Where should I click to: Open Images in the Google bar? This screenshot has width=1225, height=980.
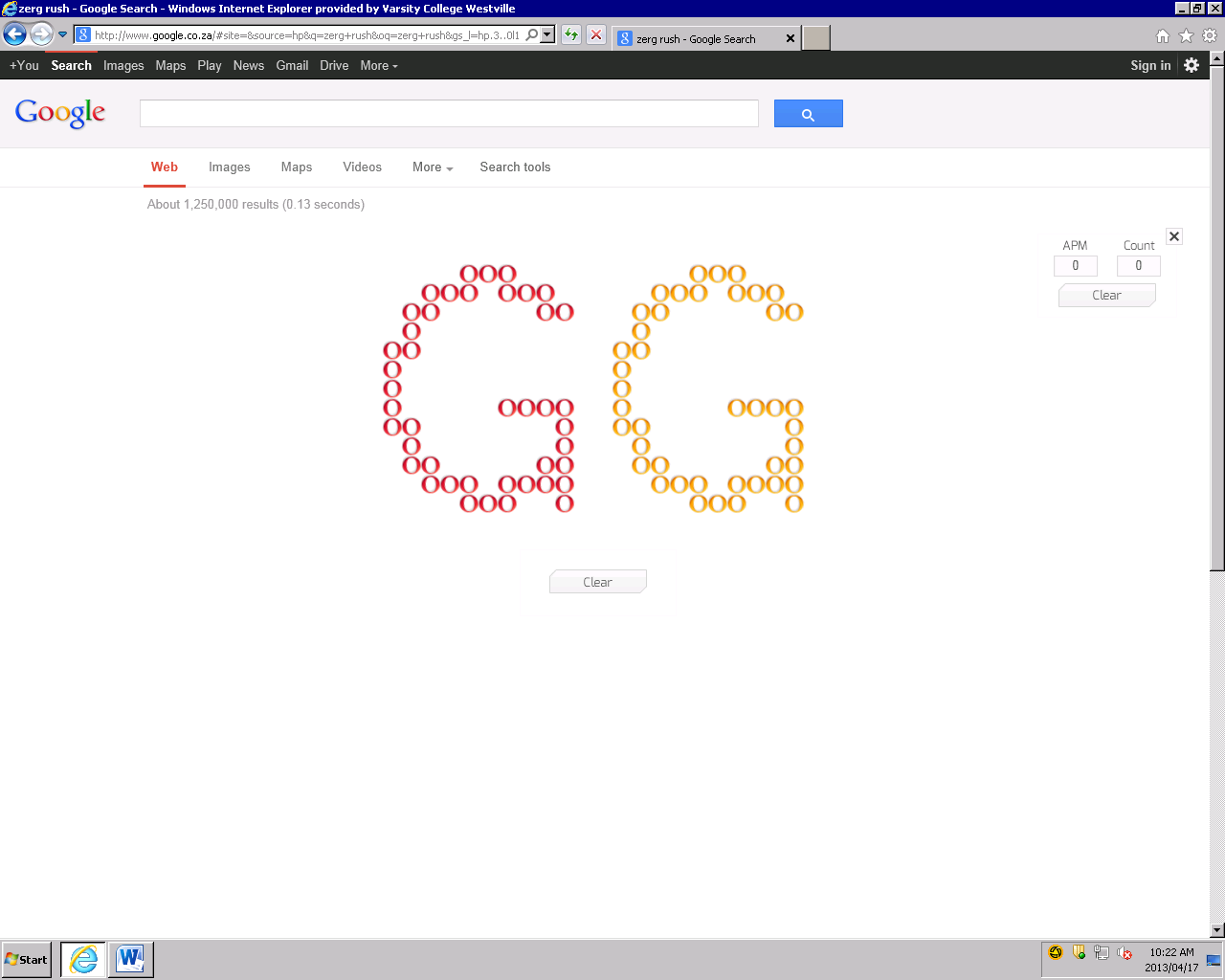coord(123,65)
